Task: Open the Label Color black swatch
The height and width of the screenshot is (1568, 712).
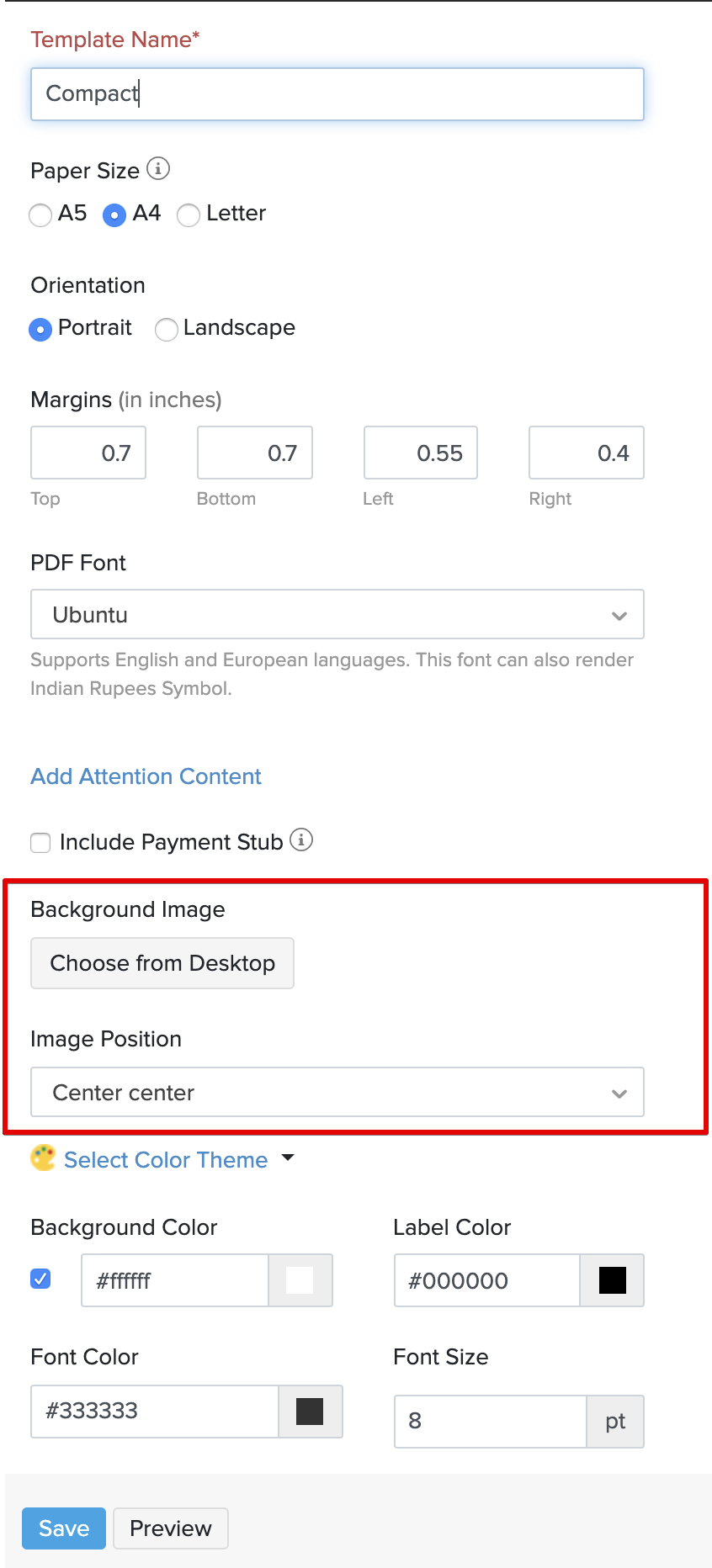Action: (612, 1280)
